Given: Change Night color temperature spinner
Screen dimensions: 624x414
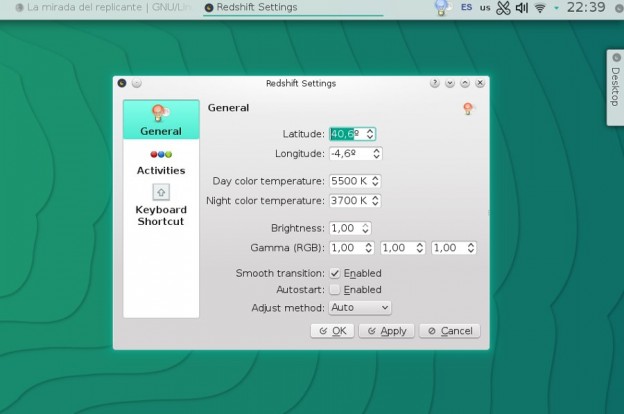Looking at the screenshot, I should click(x=375, y=201).
